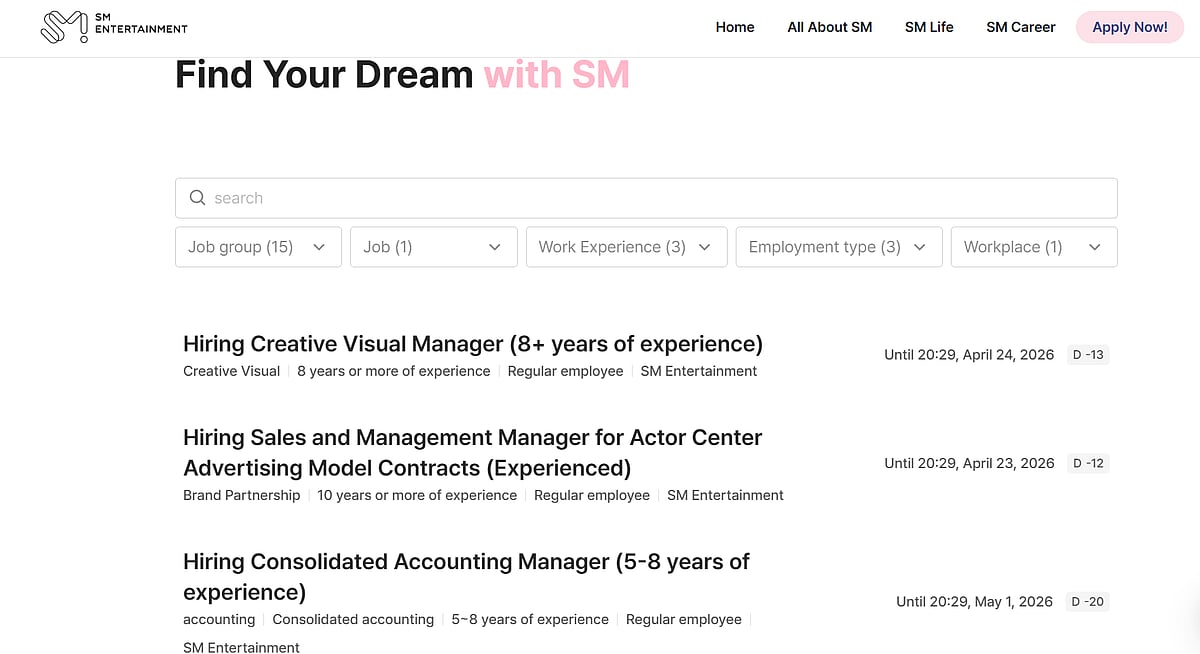Click the SM Entertainment logo

coord(113,26)
